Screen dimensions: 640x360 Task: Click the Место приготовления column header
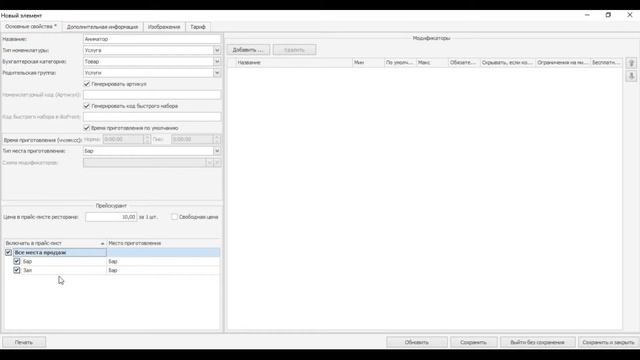(163, 243)
